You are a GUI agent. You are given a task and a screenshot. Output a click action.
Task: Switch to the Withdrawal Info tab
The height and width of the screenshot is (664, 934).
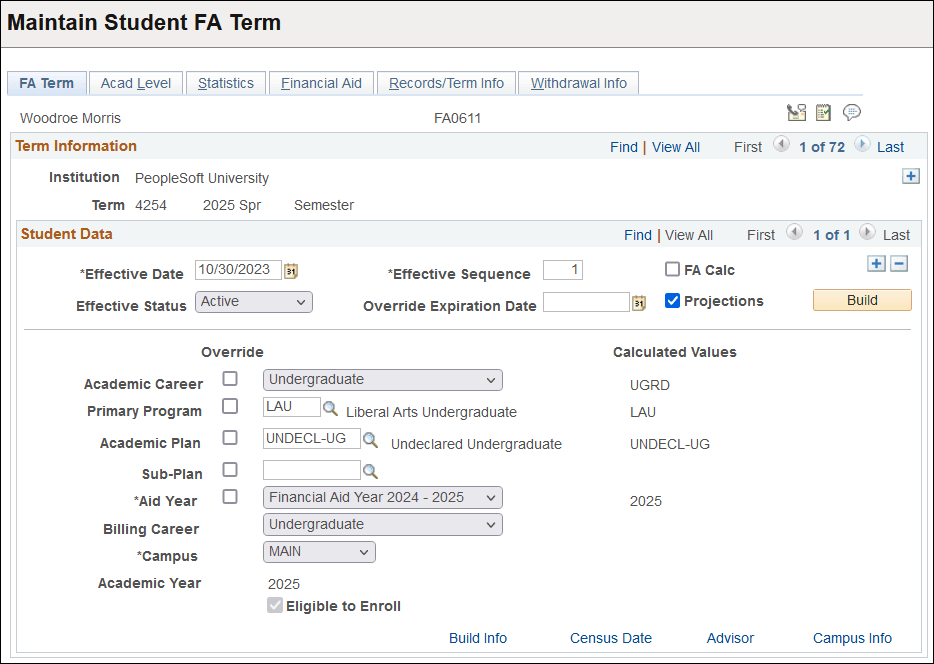pyautogui.click(x=578, y=83)
